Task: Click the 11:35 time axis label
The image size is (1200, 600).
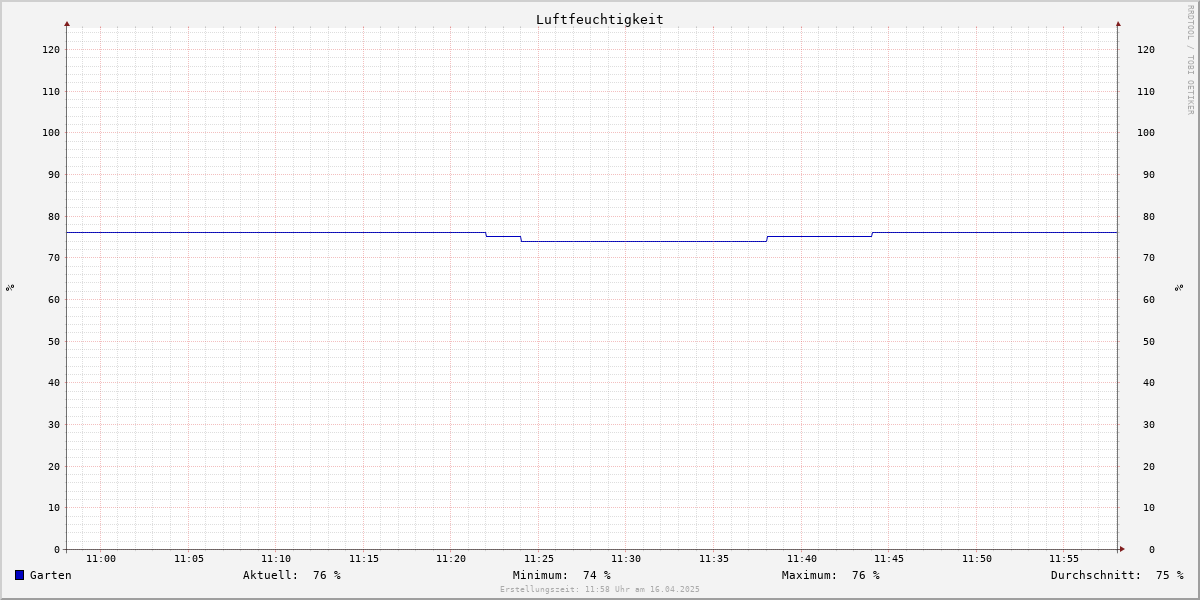Action: pyautogui.click(x=714, y=559)
